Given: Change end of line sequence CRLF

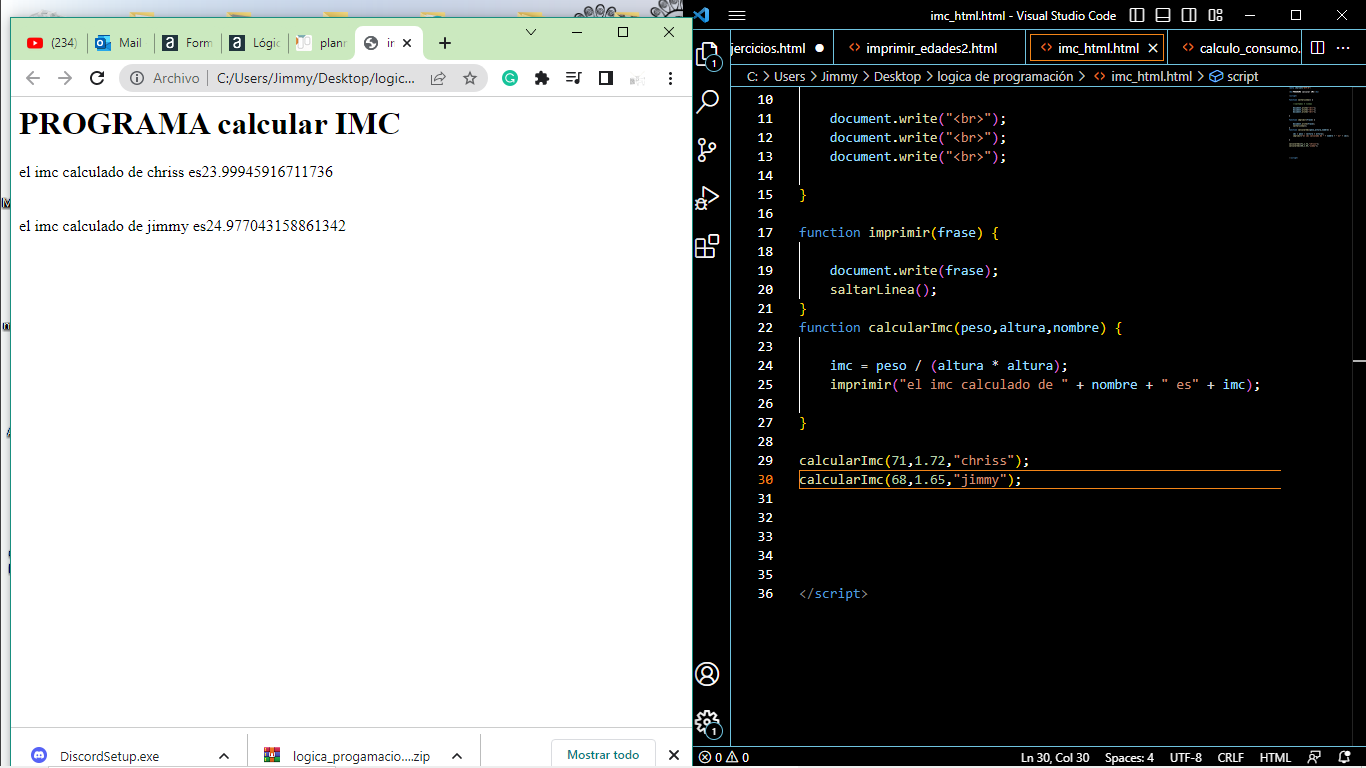Looking at the screenshot, I should pyautogui.click(x=1230, y=757).
